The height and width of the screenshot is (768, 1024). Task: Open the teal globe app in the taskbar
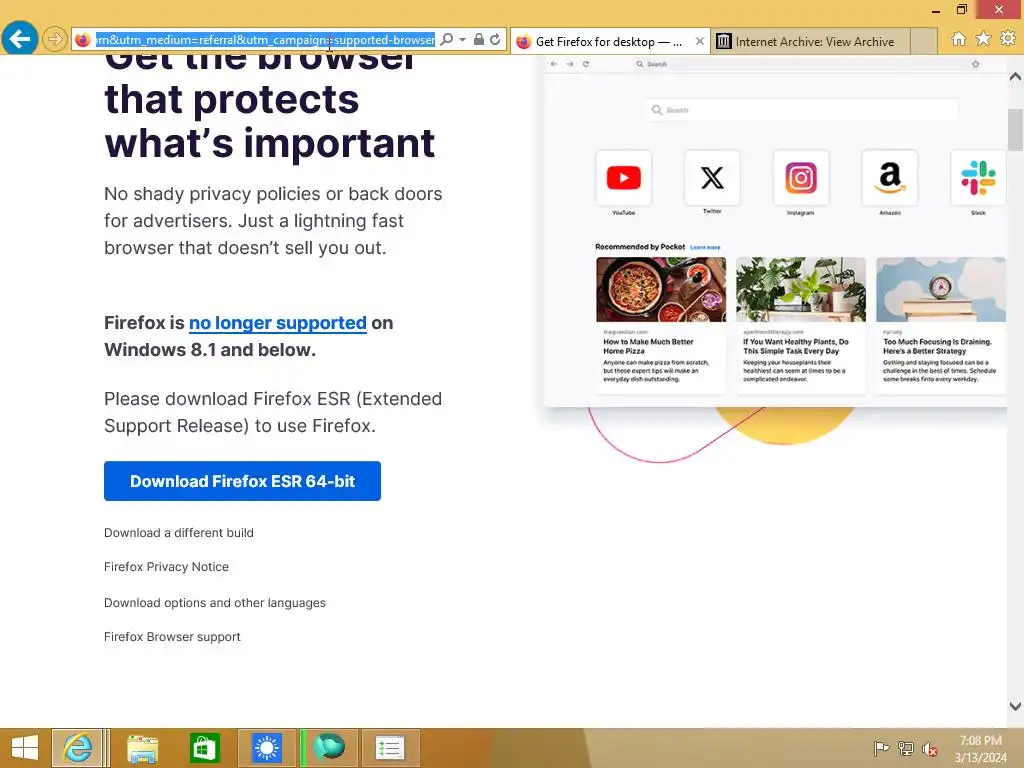click(328, 748)
